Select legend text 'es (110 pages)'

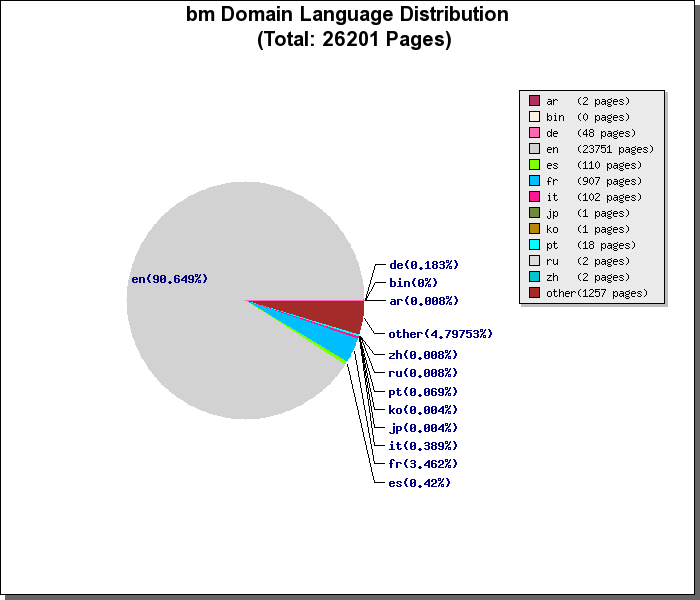pyautogui.click(x=594, y=166)
